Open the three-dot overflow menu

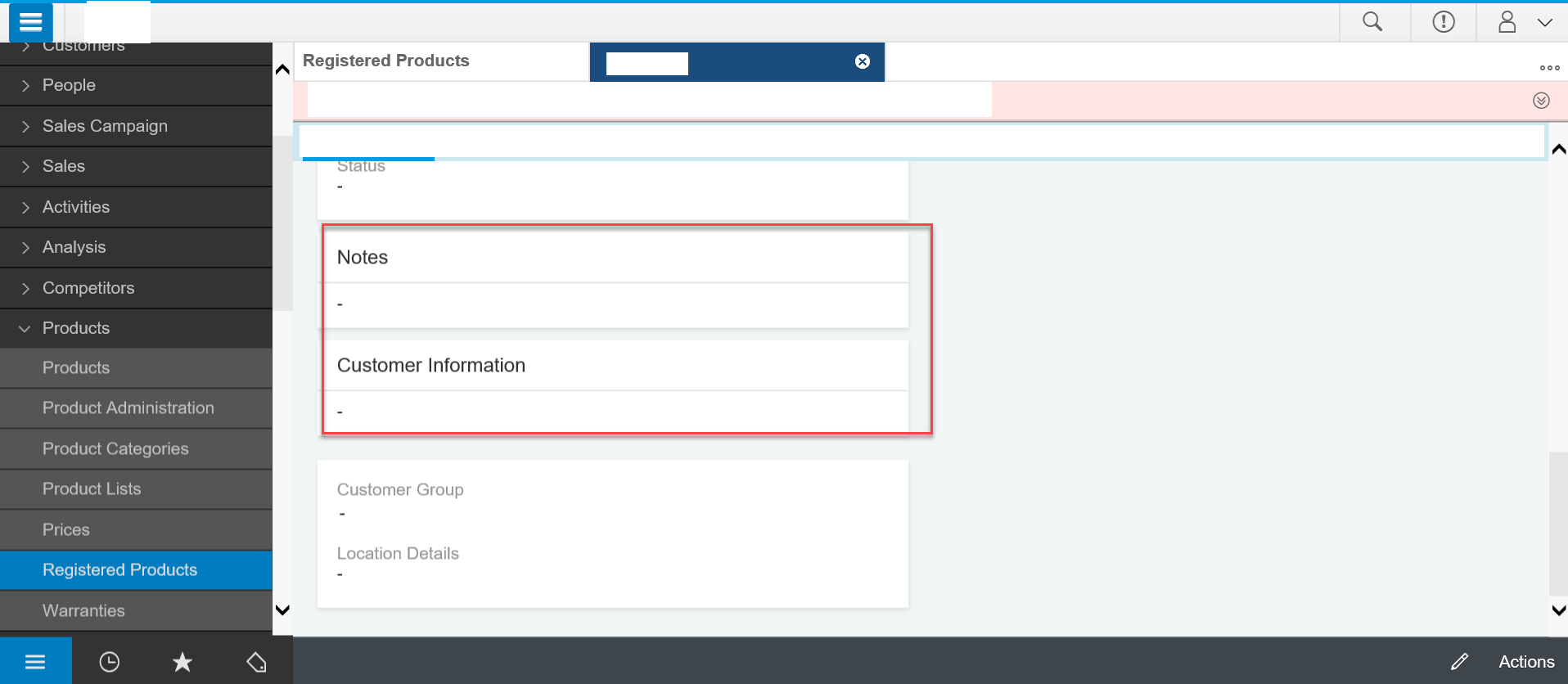[x=1550, y=68]
